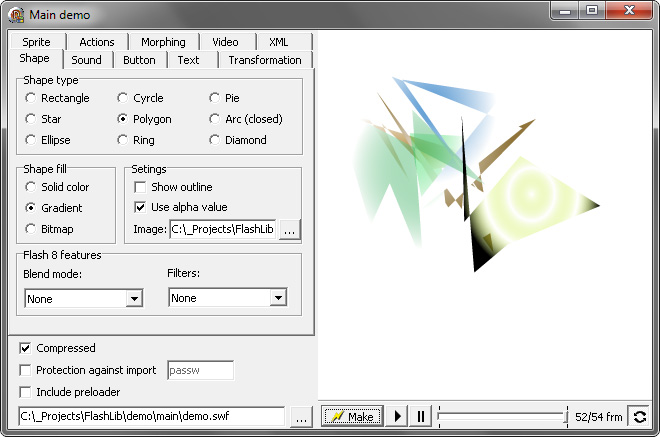Open the Video tab
Image resolution: width=660 pixels, height=437 pixels.
point(226,42)
